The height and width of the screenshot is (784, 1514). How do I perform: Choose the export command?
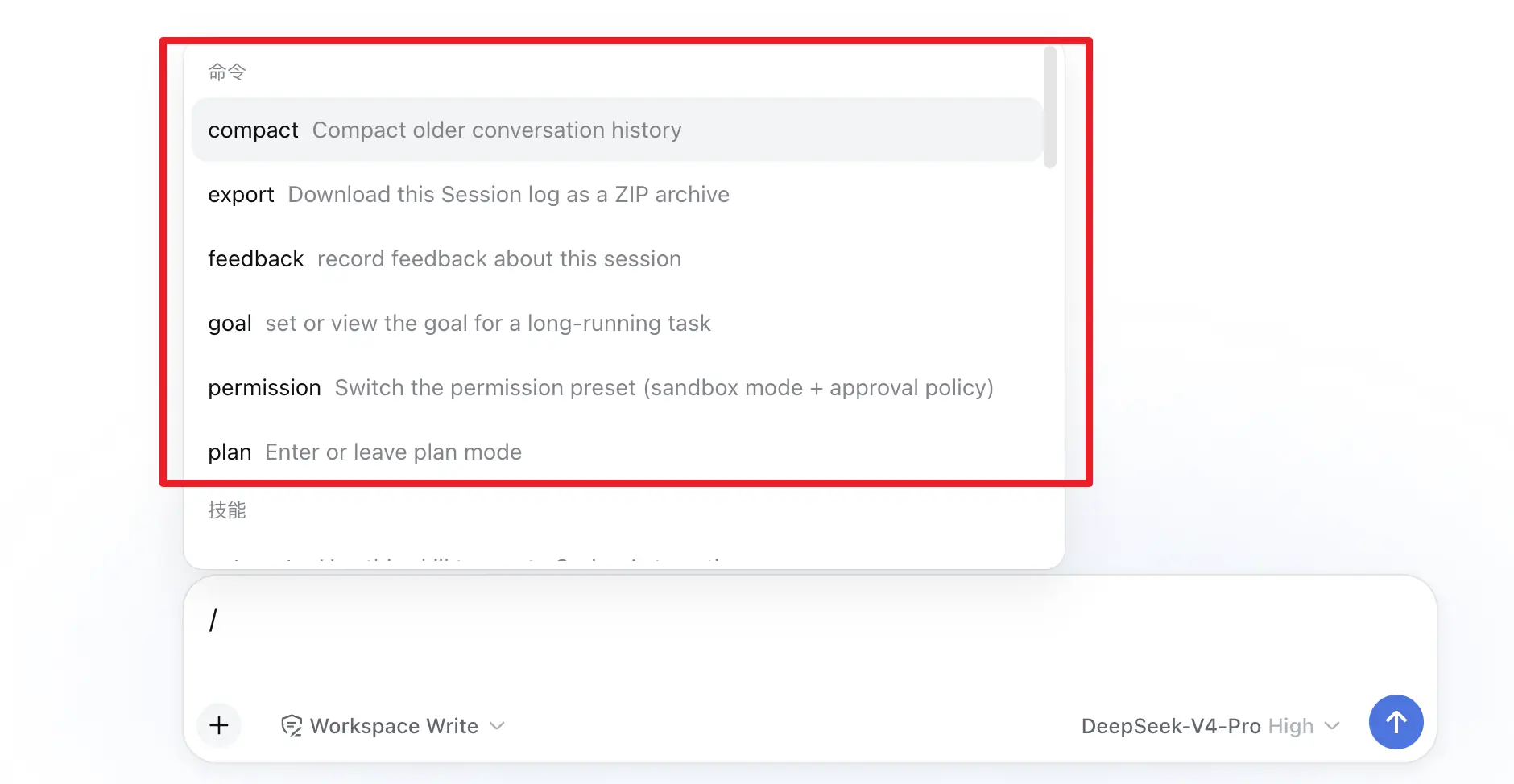pyautogui.click(x=617, y=194)
